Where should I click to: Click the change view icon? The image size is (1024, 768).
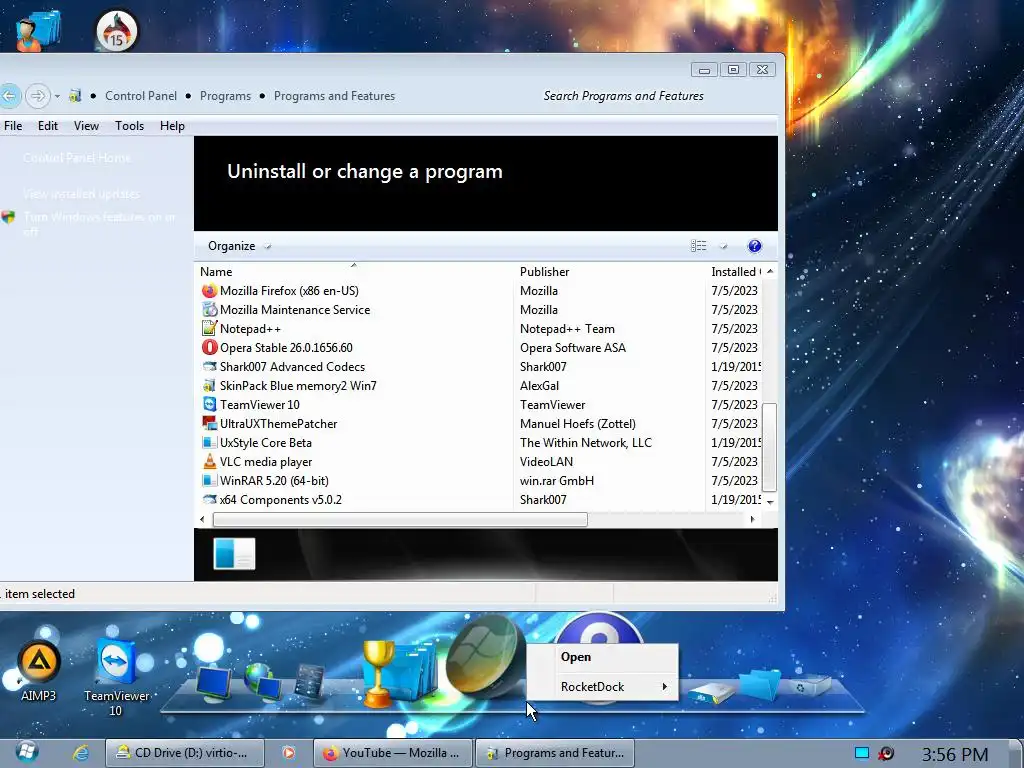click(x=698, y=246)
